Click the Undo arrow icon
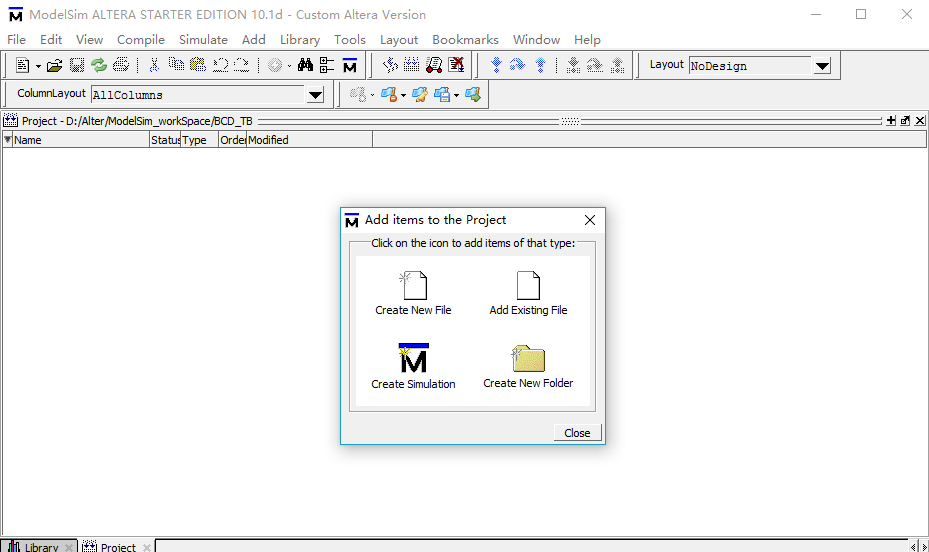The width and height of the screenshot is (929, 552). [x=220, y=65]
